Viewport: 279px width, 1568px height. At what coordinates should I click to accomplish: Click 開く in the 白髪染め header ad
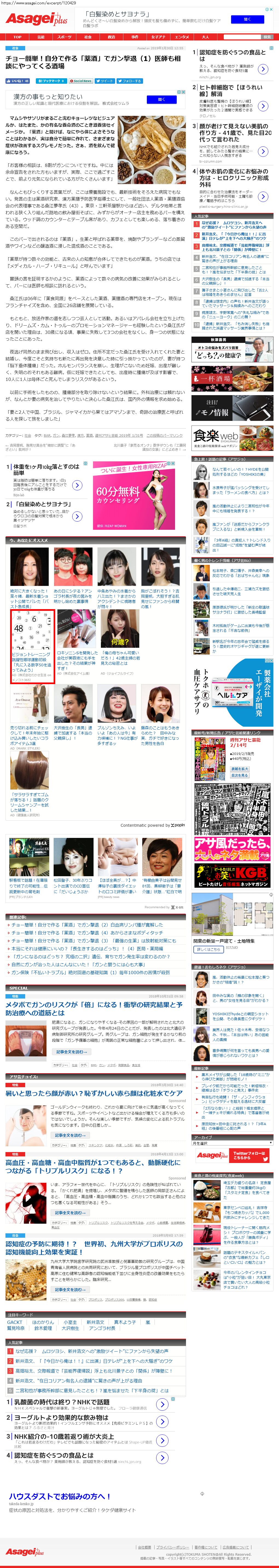pyautogui.click(x=247, y=19)
